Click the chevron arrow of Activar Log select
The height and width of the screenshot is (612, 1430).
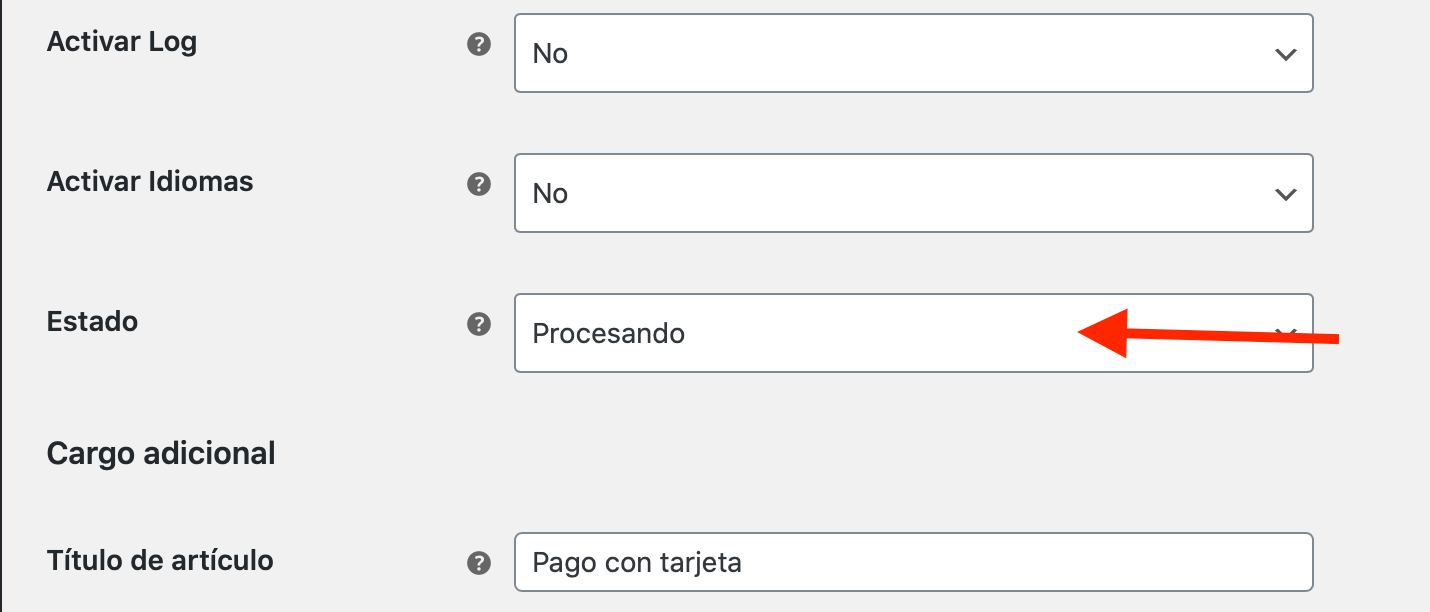(1286, 54)
